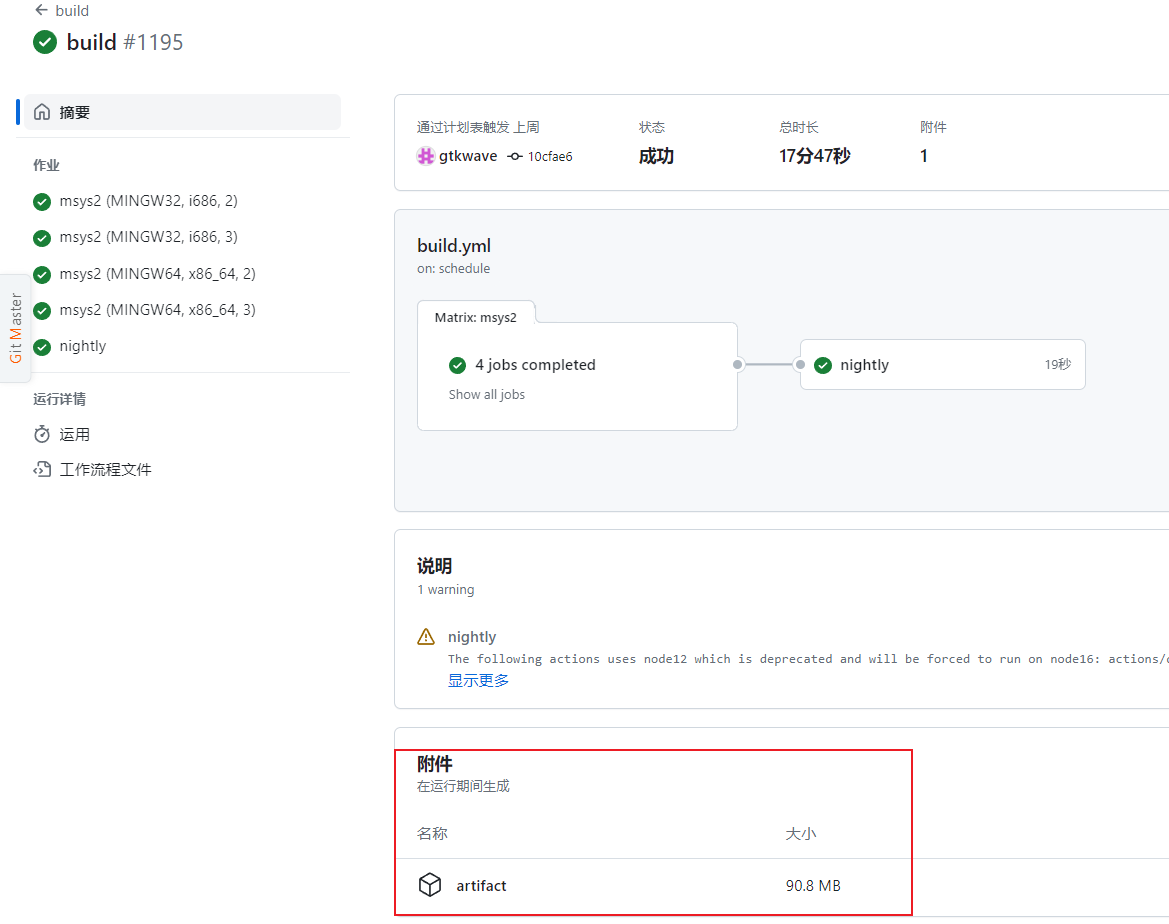Click the warning triangle next to nightly
The image size is (1169, 924).
[425, 636]
